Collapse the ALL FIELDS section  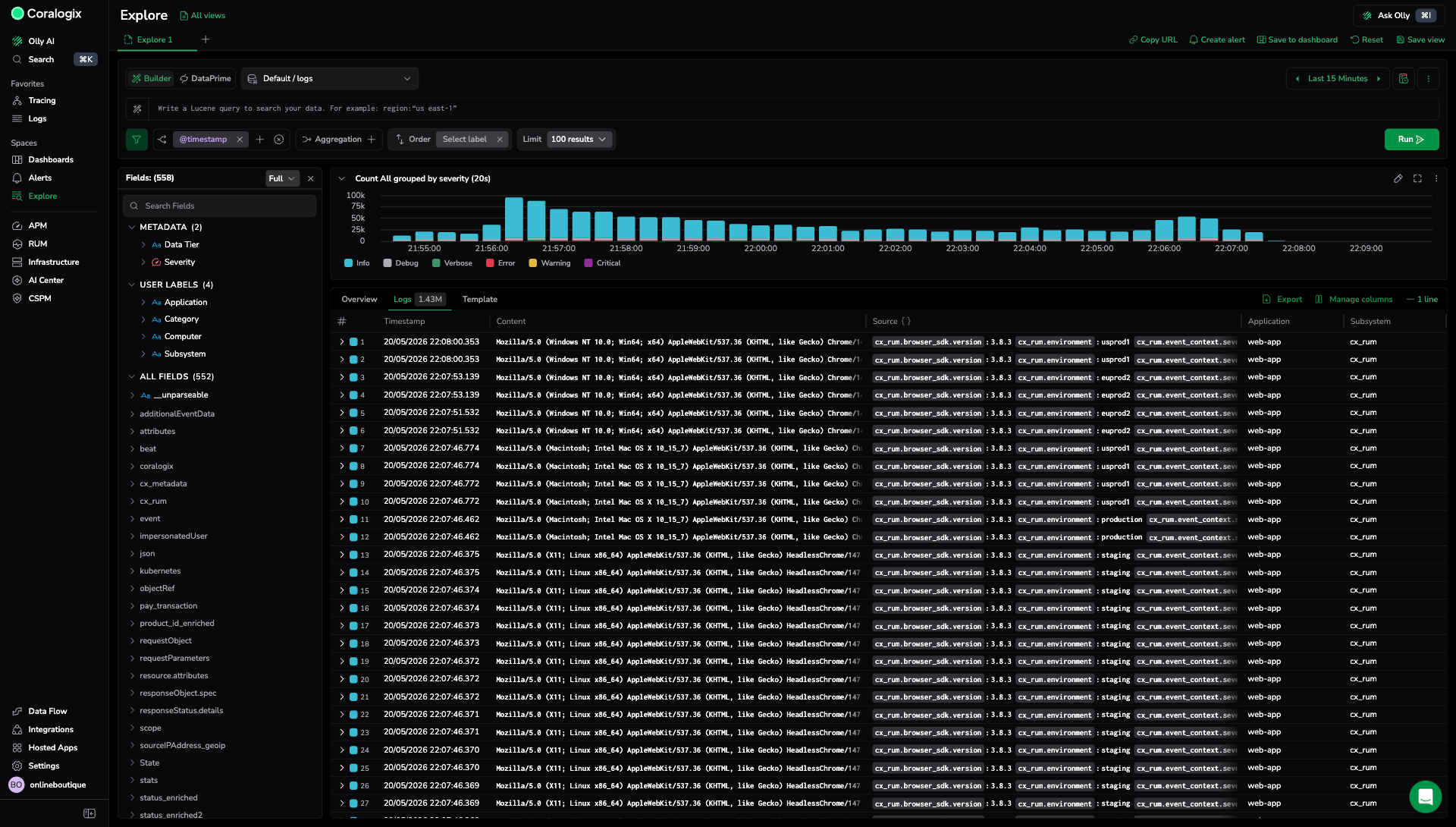pos(132,376)
